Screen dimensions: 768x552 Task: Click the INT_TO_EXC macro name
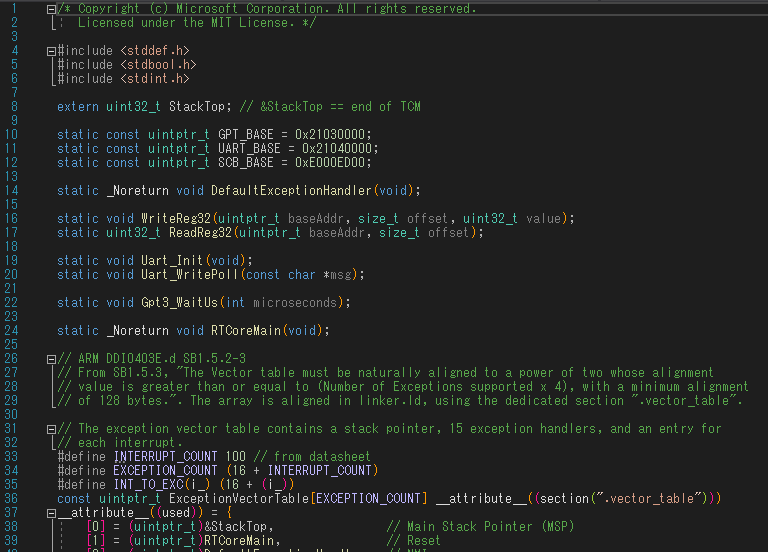[148, 485]
